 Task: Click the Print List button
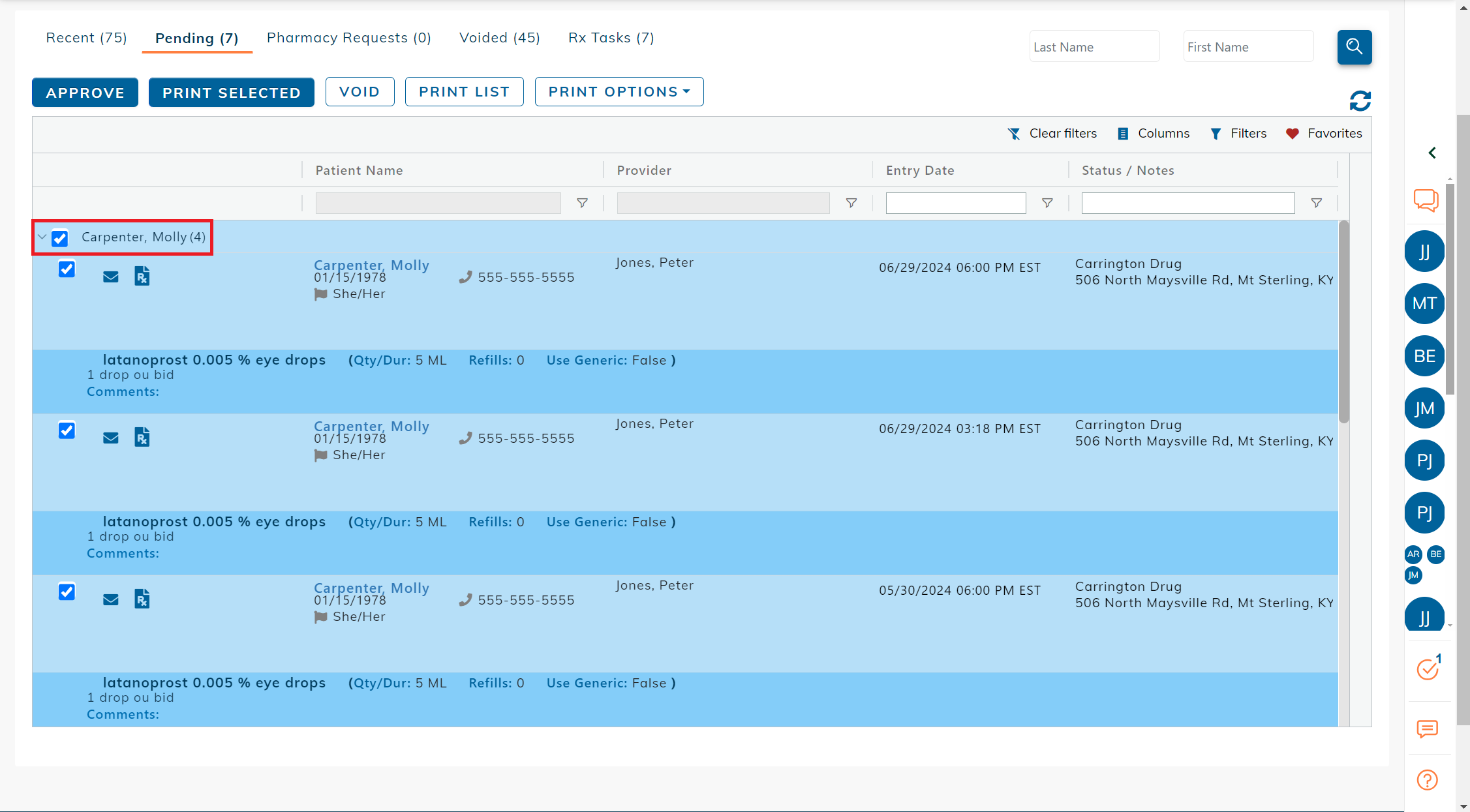click(465, 92)
